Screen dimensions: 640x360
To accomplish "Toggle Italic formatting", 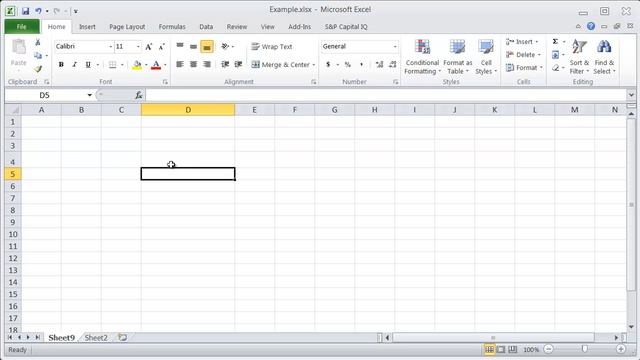I will (74, 64).
